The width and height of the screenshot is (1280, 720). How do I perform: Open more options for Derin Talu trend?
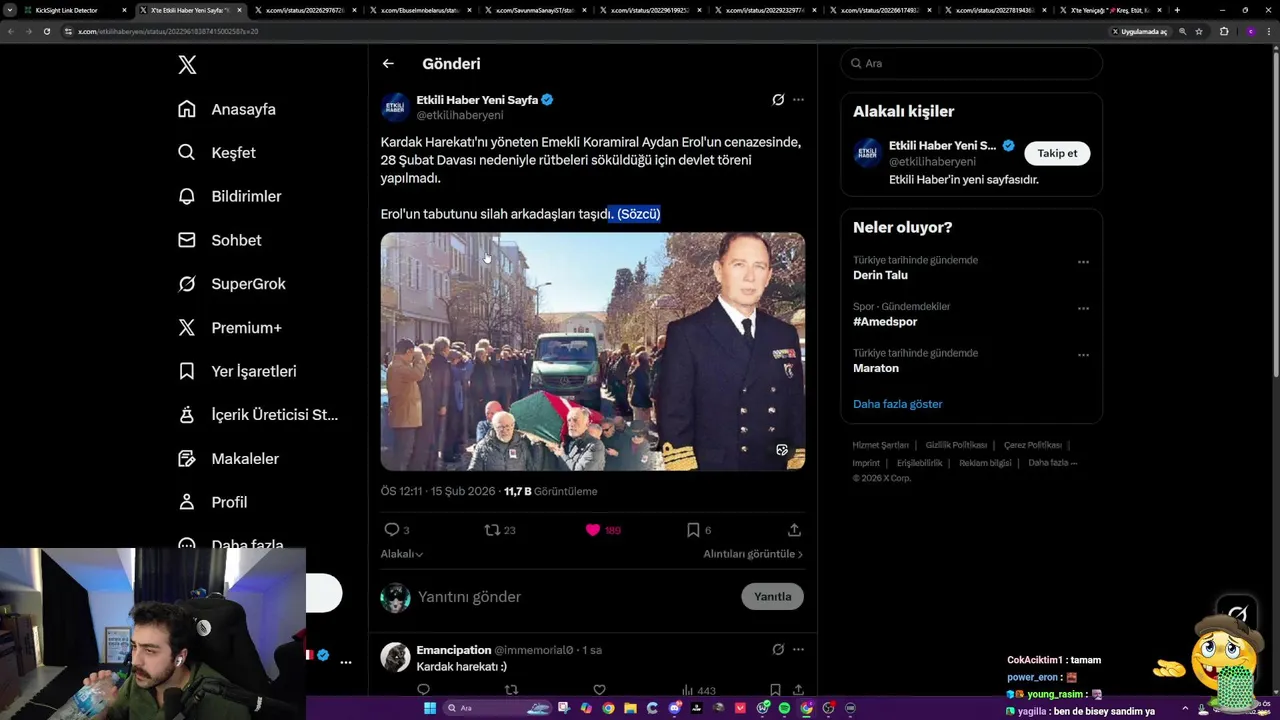point(1083,262)
